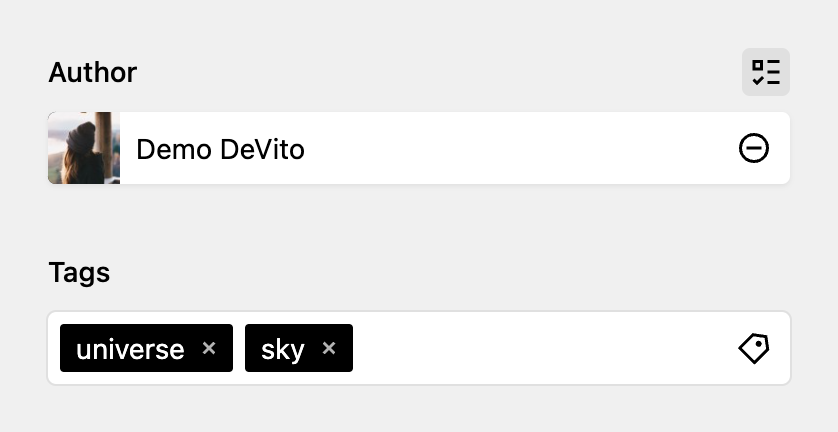Click the tag icon in the Tags field
The height and width of the screenshot is (432, 838).
coord(754,348)
